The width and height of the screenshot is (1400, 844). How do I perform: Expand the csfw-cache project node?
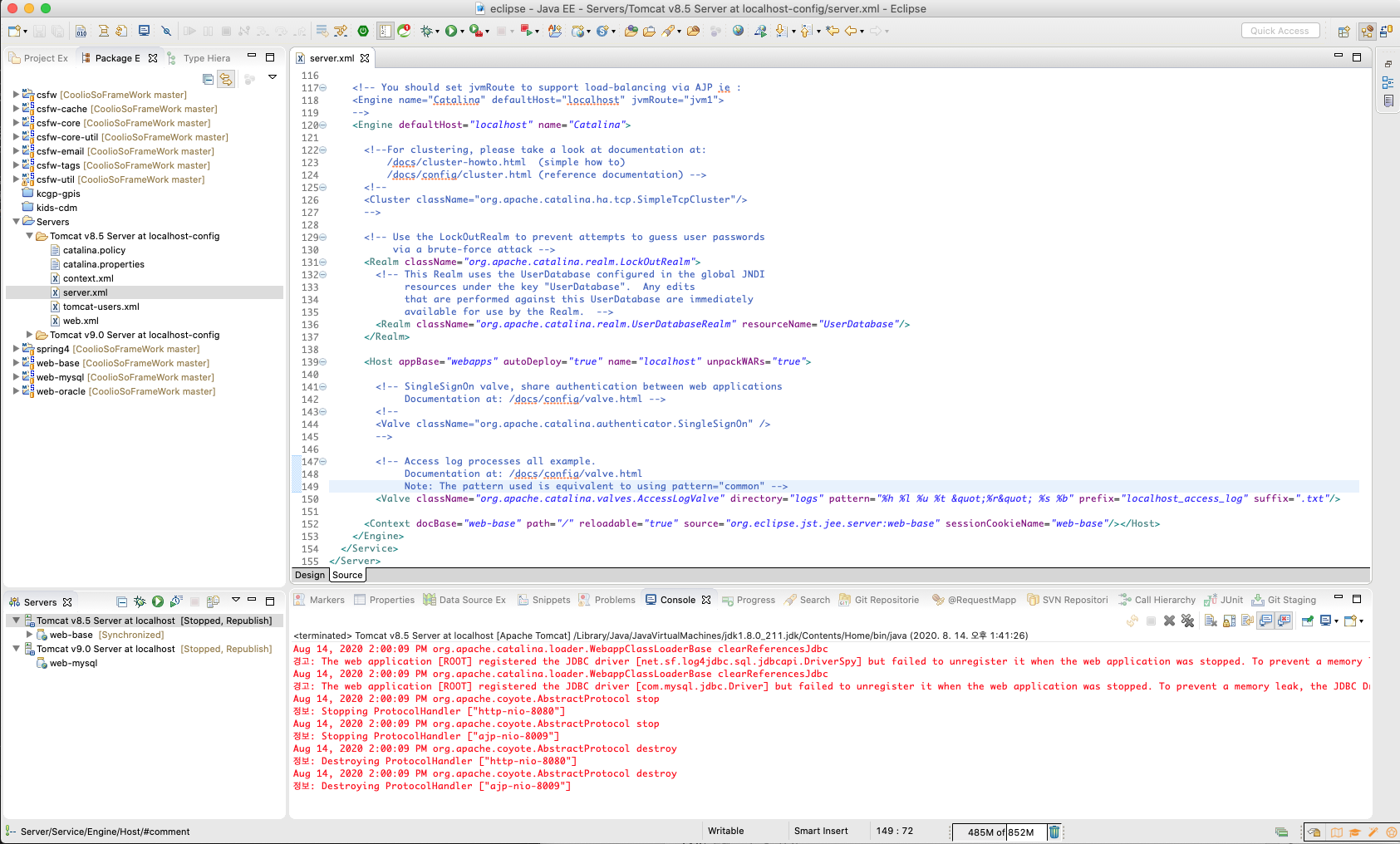click(x=16, y=109)
